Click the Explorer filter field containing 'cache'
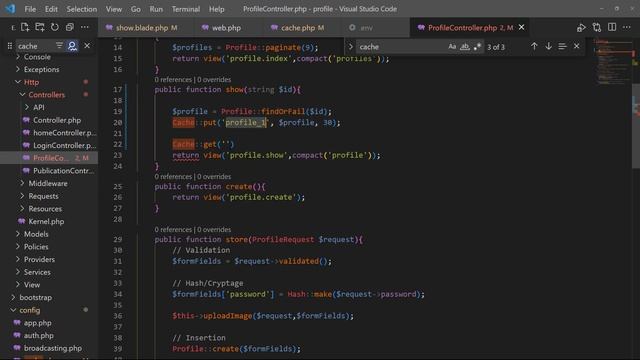The width and height of the screenshot is (640, 360). pos(35,46)
